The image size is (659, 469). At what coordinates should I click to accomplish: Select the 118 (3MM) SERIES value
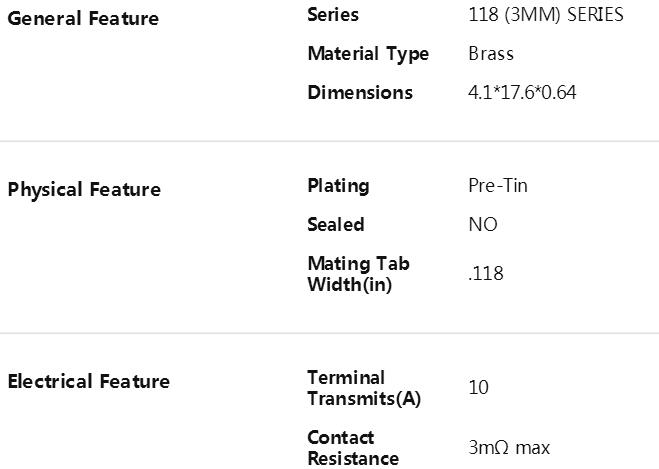click(546, 15)
